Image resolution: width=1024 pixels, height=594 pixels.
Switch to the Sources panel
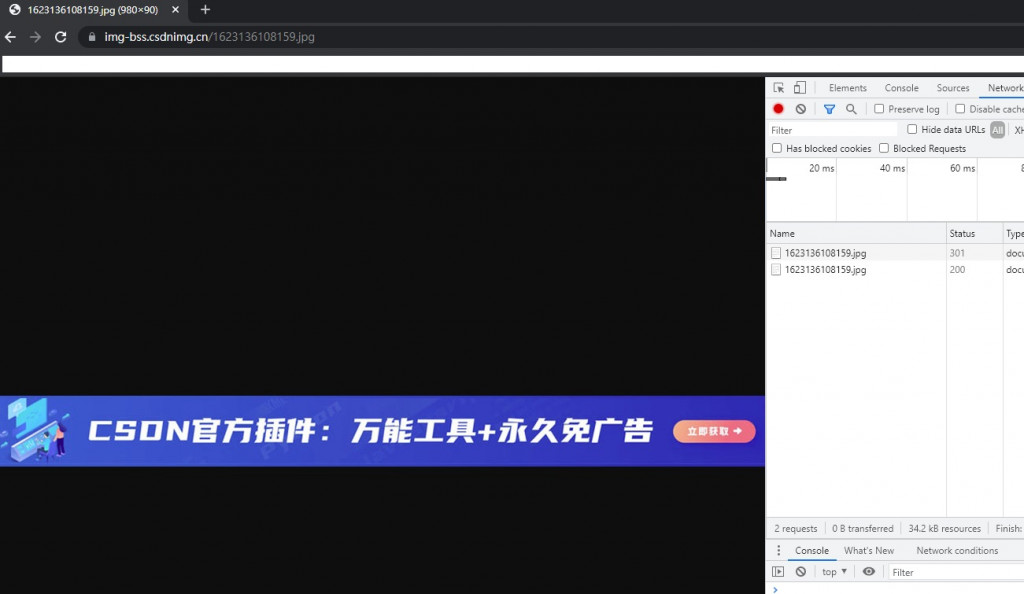pos(953,88)
